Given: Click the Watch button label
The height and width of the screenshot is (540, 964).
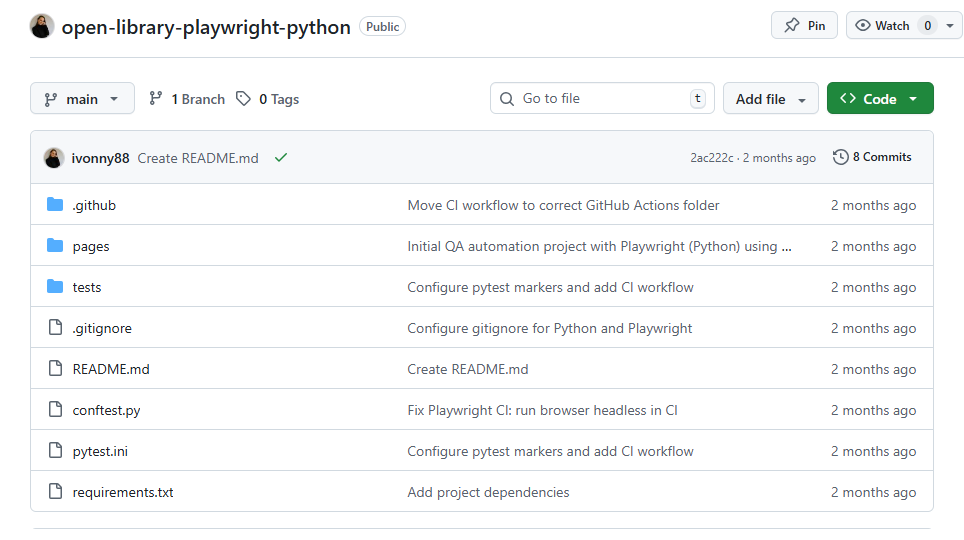Looking at the screenshot, I should click(x=892, y=26).
